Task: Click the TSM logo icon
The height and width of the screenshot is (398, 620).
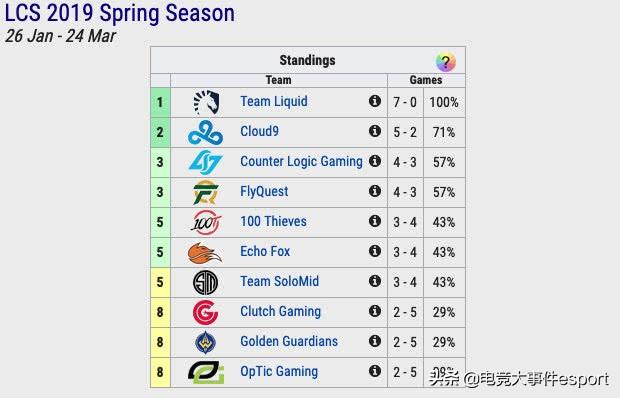Action: click(x=205, y=283)
